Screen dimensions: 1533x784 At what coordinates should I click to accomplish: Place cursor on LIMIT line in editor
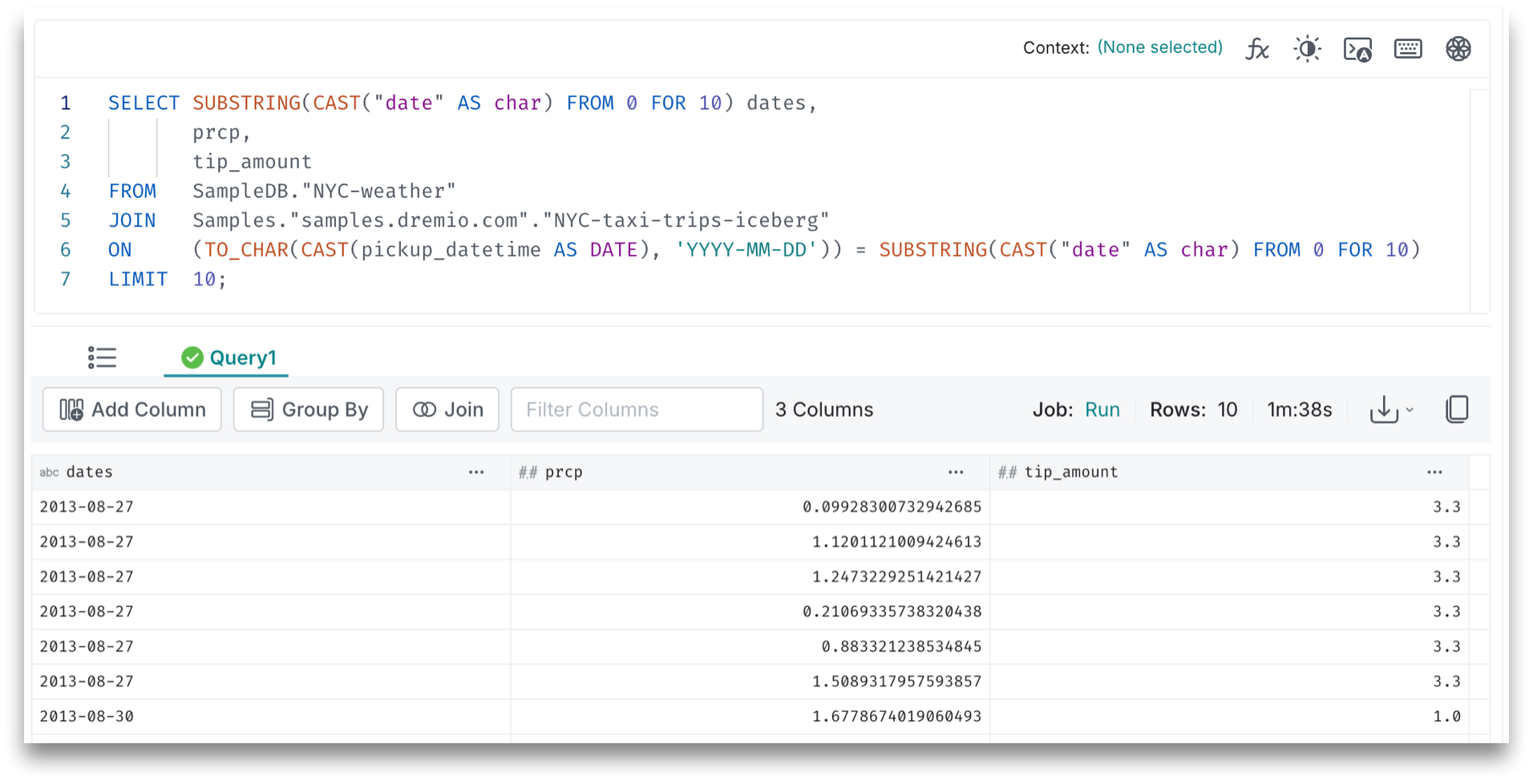tap(321, 280)
